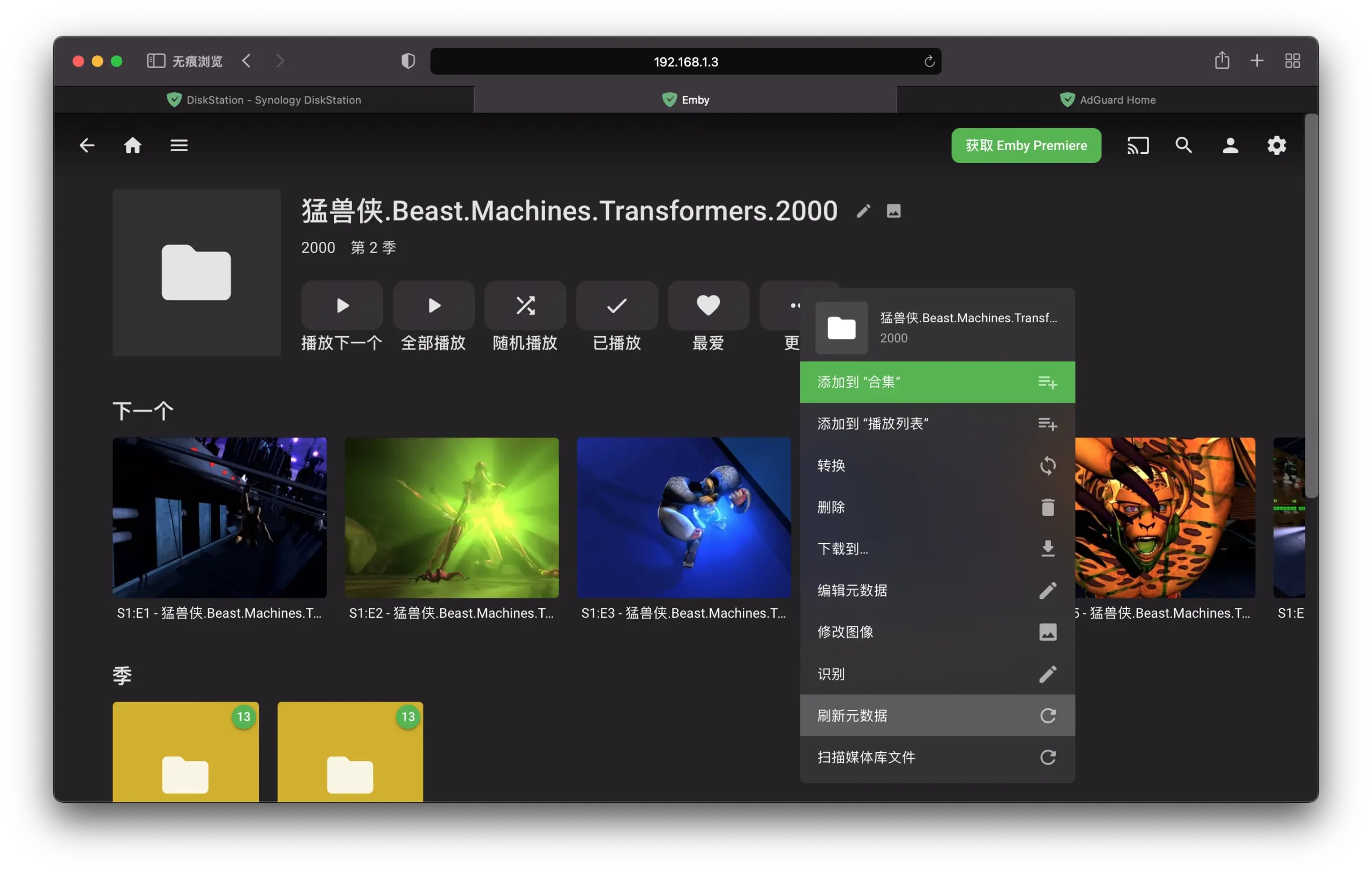Click the 下一个 section heading

(x=143, y=411)
